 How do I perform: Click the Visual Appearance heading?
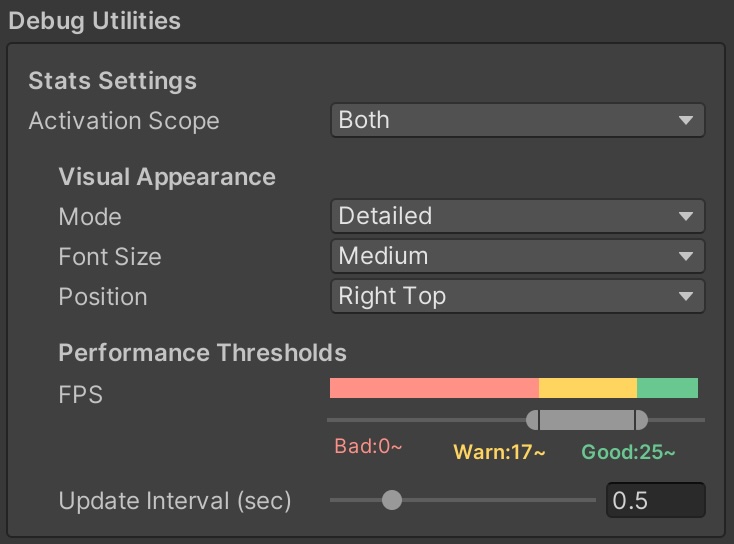click(x=167, y=177)
